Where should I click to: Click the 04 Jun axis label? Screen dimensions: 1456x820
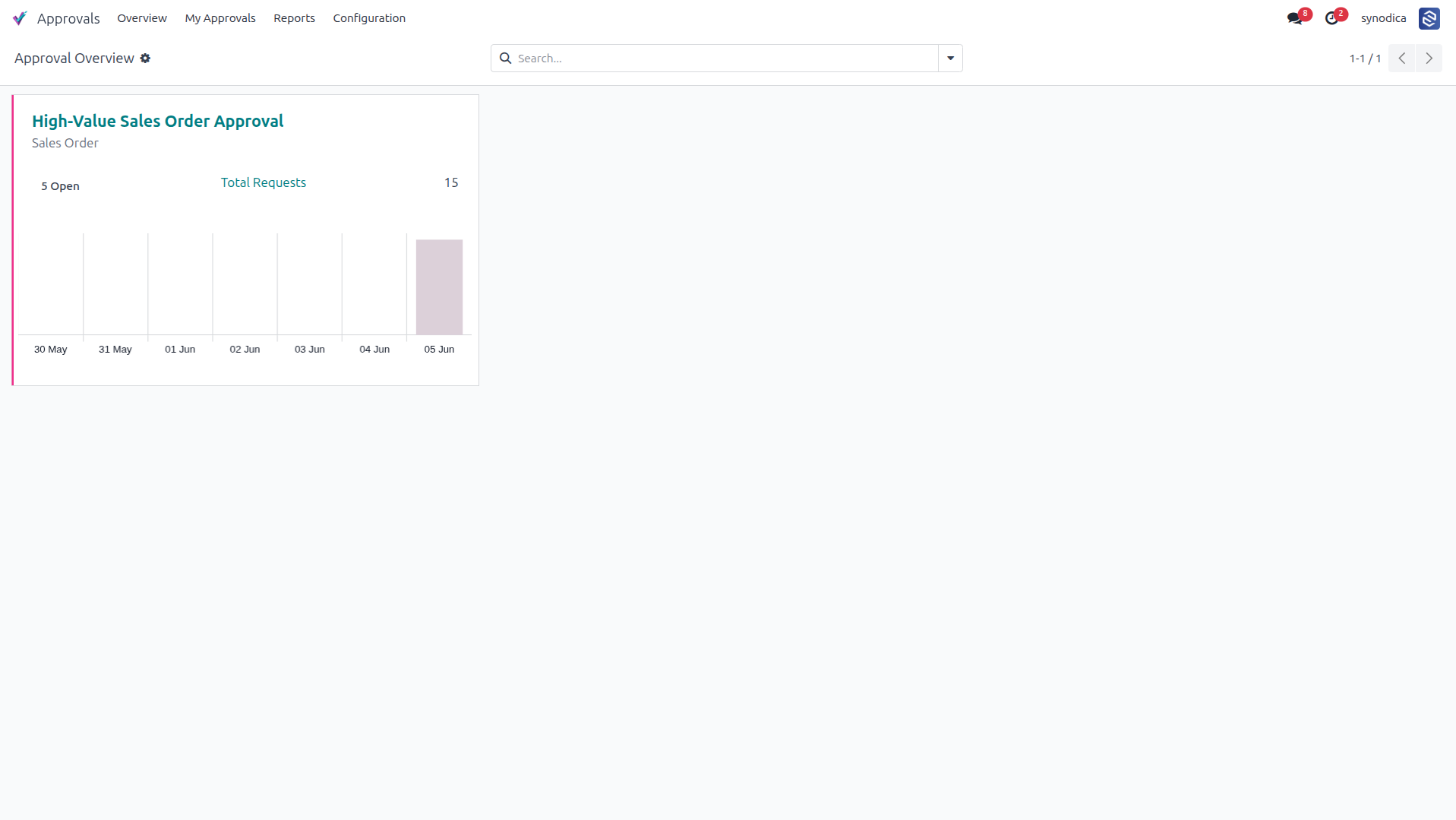pos(374,350)
